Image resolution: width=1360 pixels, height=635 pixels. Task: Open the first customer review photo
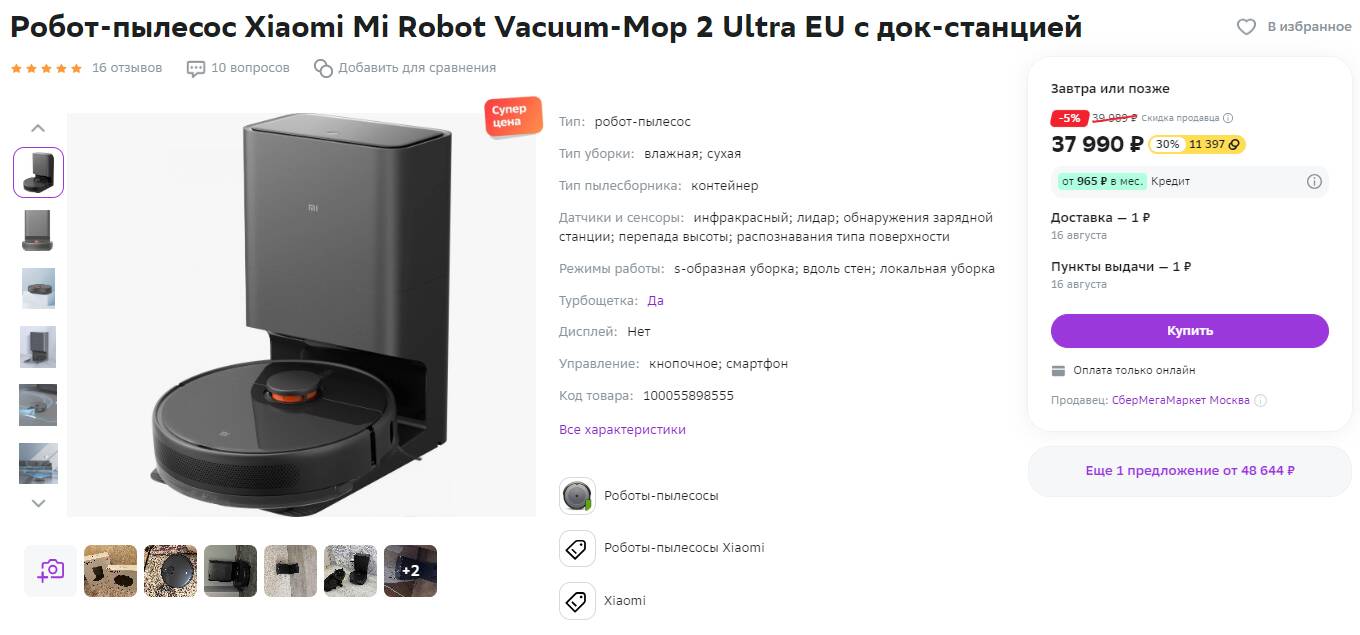[x=110, y=571]
